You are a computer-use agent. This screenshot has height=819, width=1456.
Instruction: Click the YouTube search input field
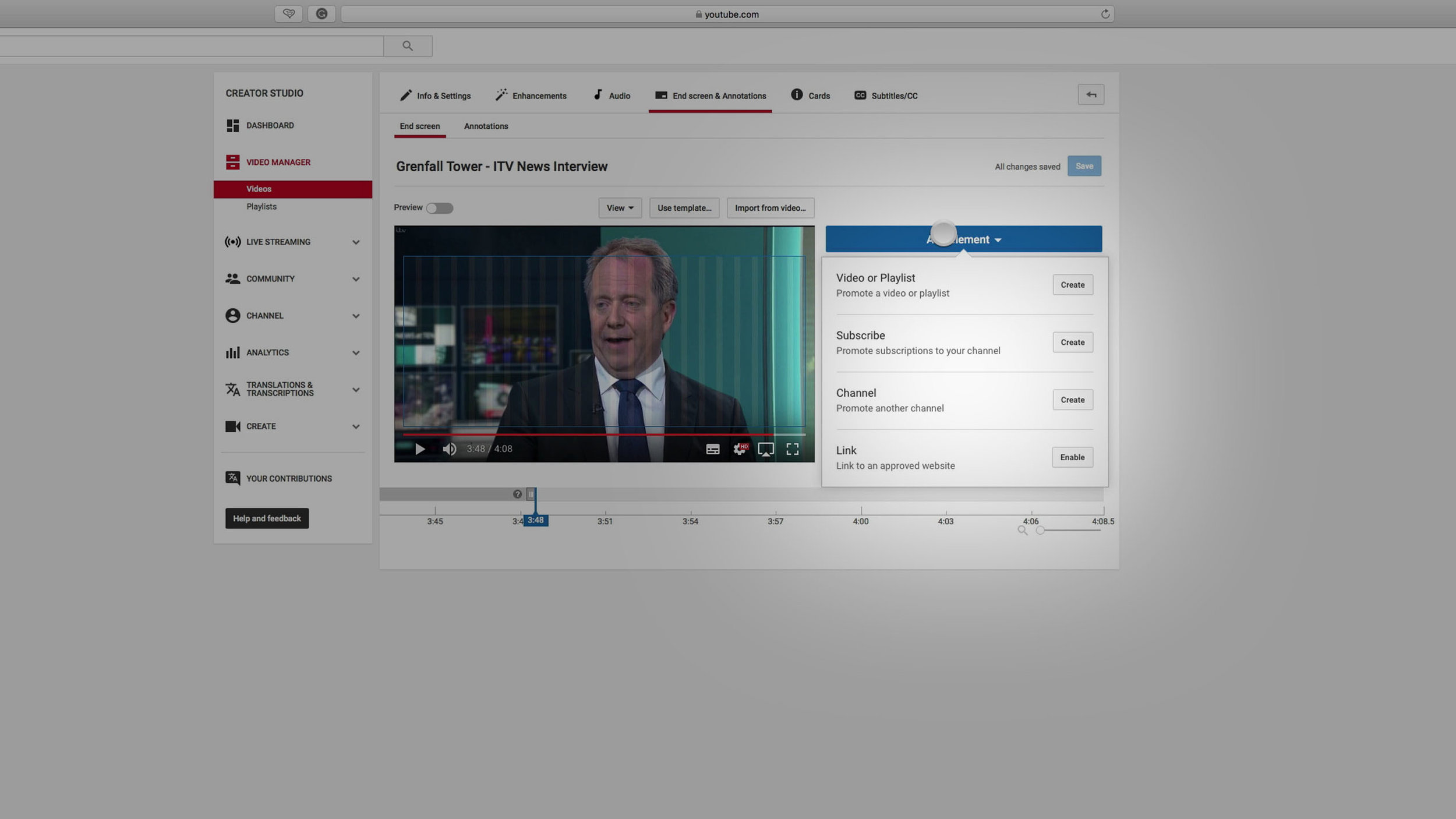pyautogui.click(x=191, y=46)
